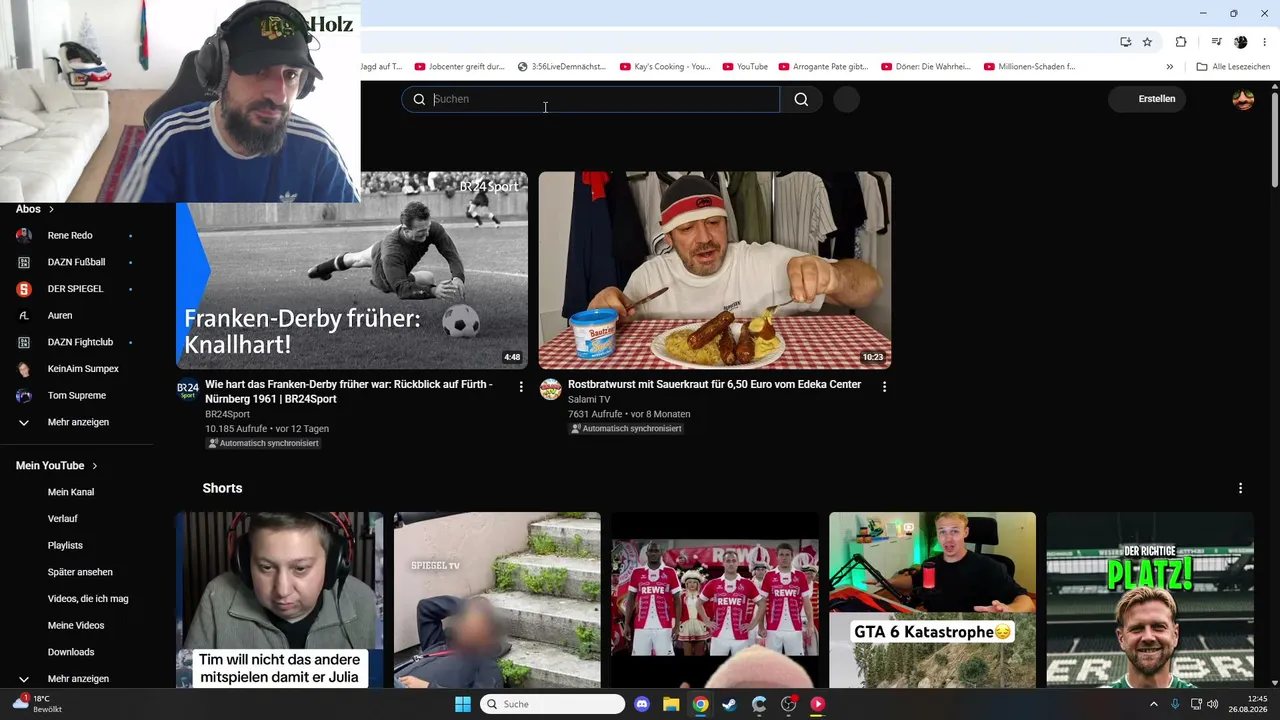Open Steam from the taskbar
1280x720 pixels.
(x=729, y=704)
